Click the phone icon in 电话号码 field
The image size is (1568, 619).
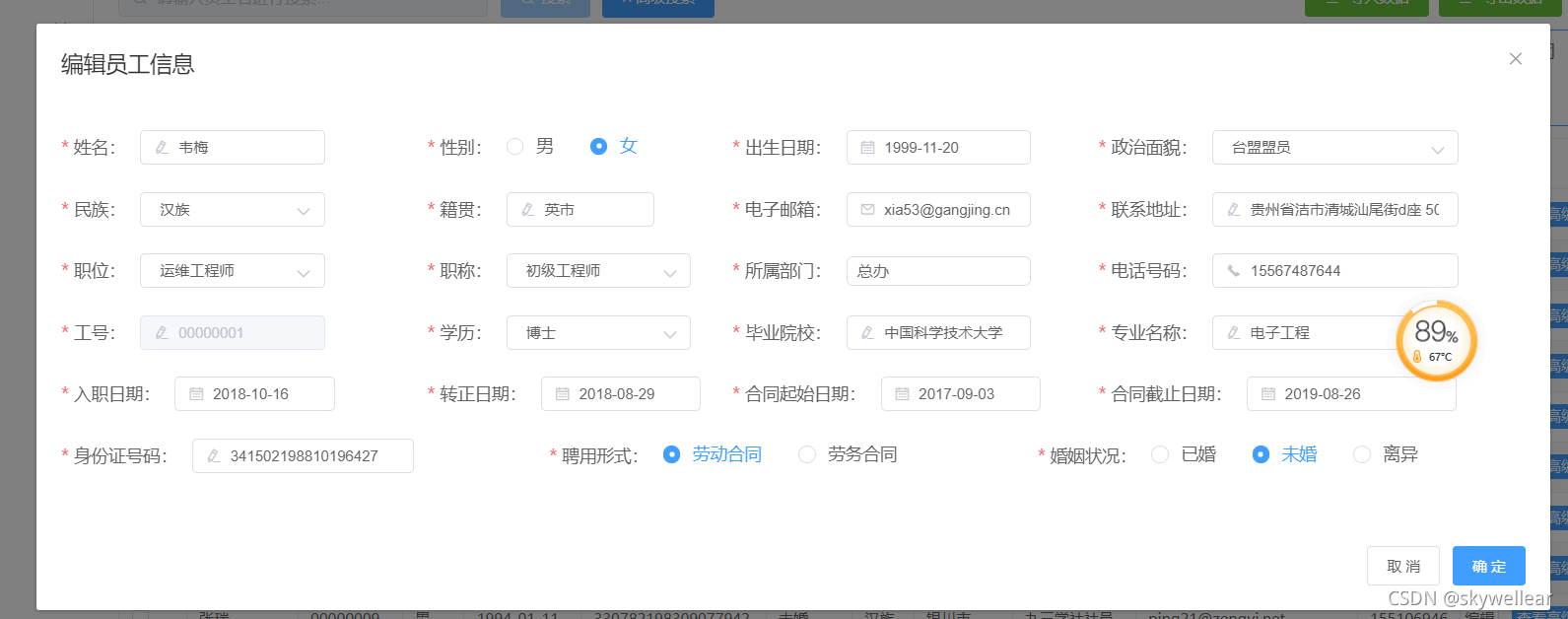1234,271
